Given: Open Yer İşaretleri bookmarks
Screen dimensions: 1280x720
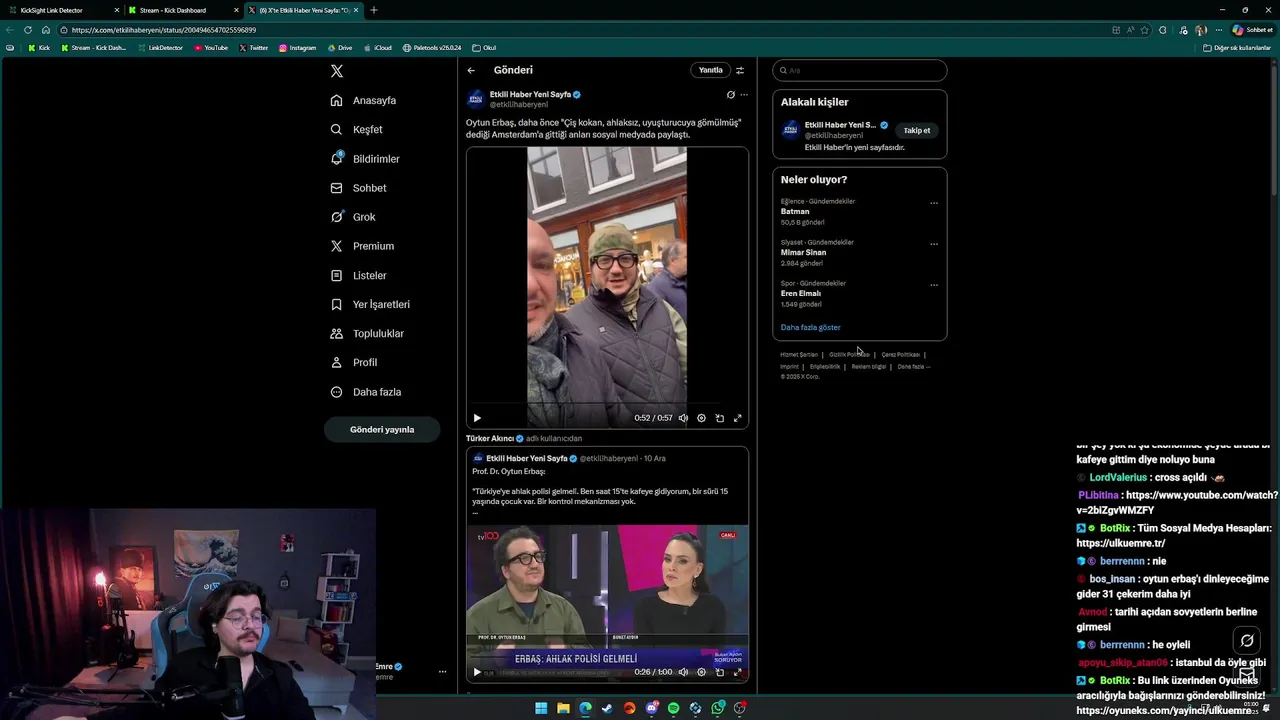Looking at the screenshot, I should click(370, 304).
